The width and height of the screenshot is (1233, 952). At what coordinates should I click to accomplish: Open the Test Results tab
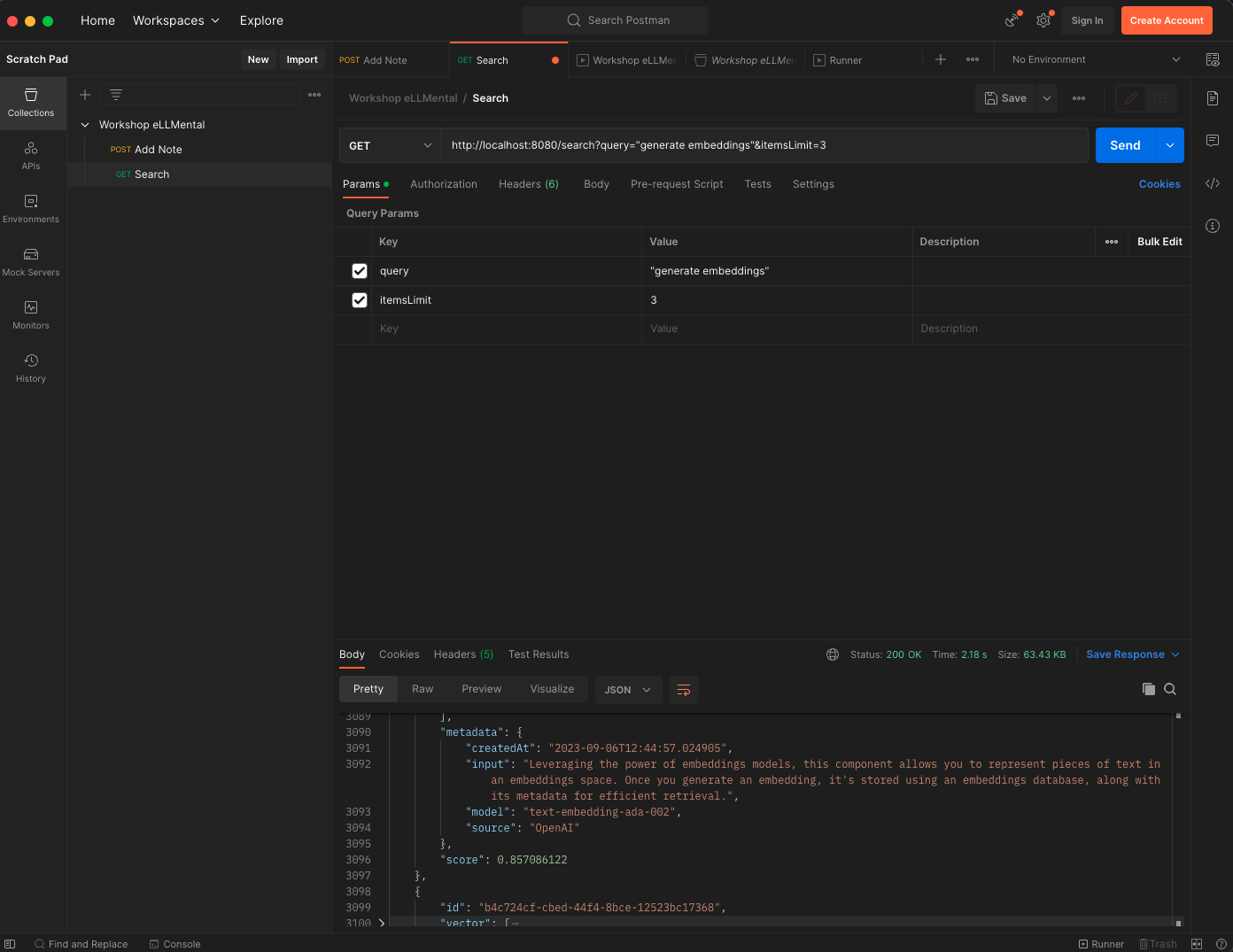(x=539, y=654)
